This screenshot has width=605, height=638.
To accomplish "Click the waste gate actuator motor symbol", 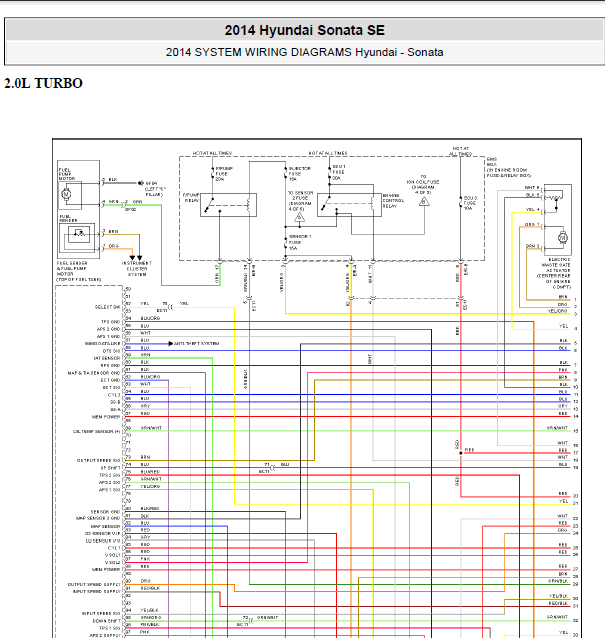I will [x=563, y=238].
